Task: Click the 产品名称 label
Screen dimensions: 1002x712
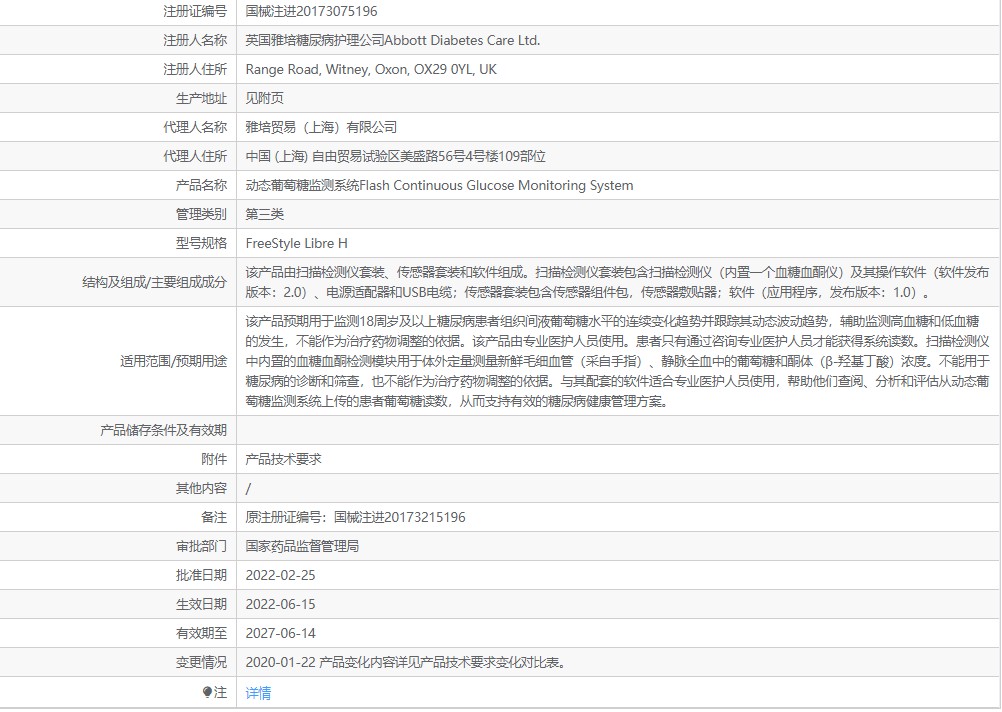Action: [x=201, y=185]
